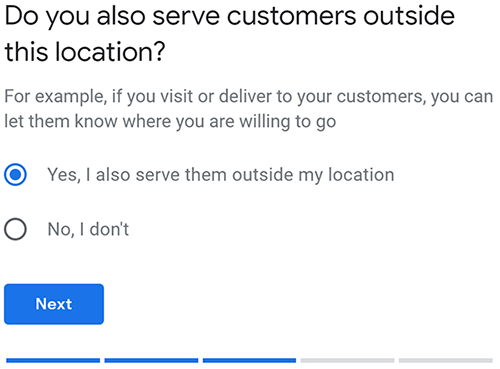
Task: Click the blue Next button
Action: pos(54,304)
